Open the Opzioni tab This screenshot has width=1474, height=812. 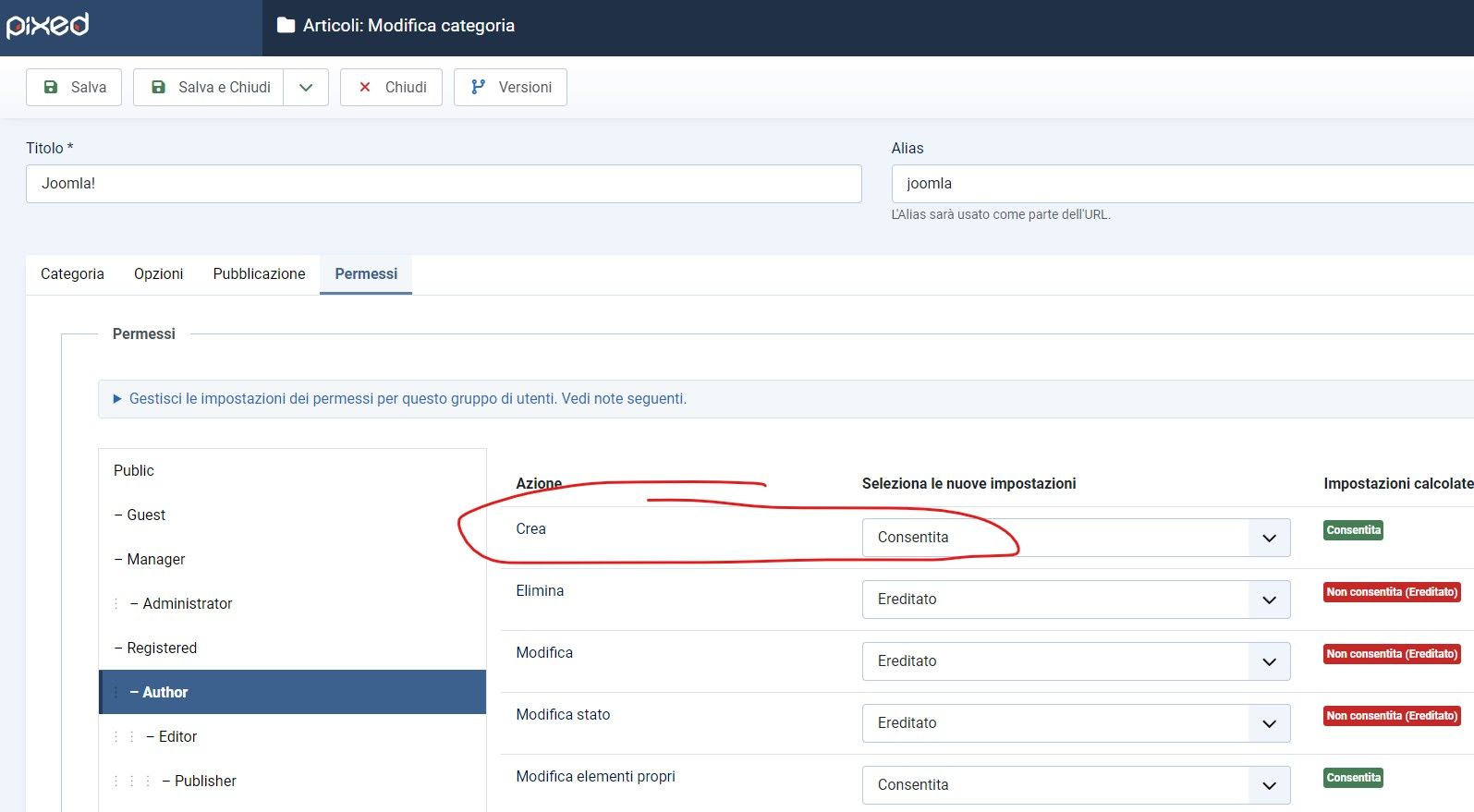click(x=158, y=274)
